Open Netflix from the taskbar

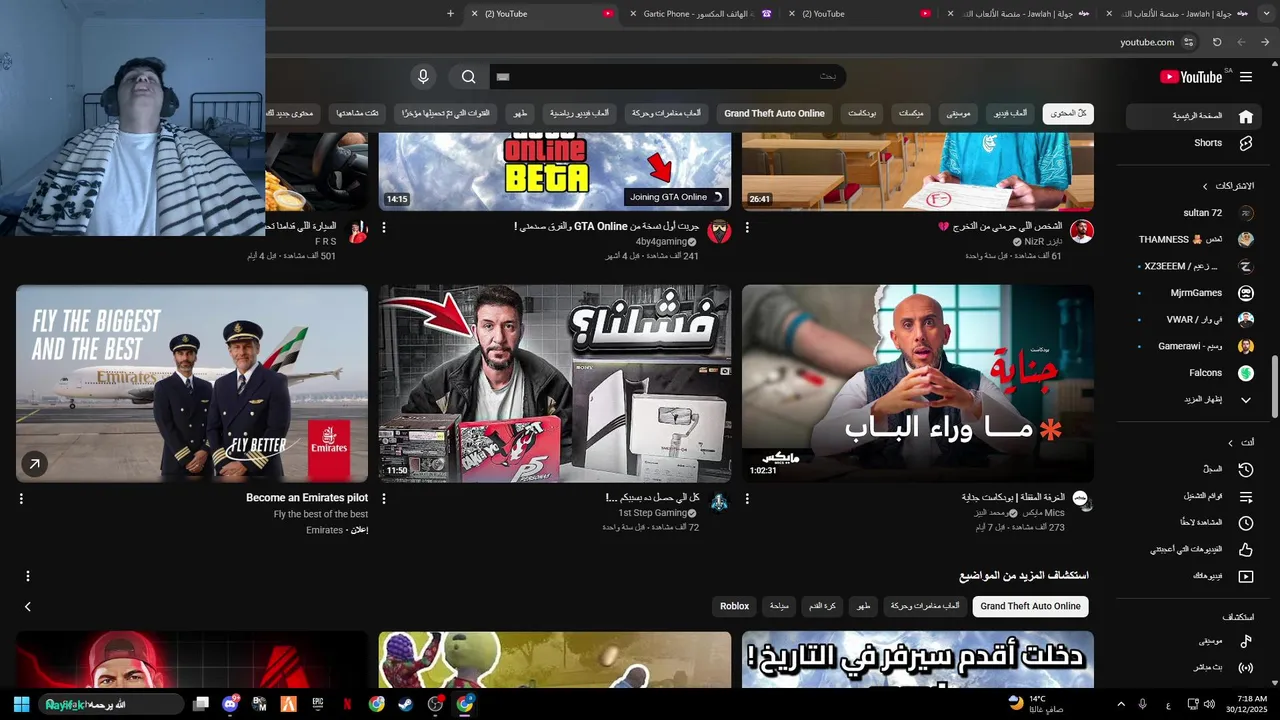click(x=347, y=704)
